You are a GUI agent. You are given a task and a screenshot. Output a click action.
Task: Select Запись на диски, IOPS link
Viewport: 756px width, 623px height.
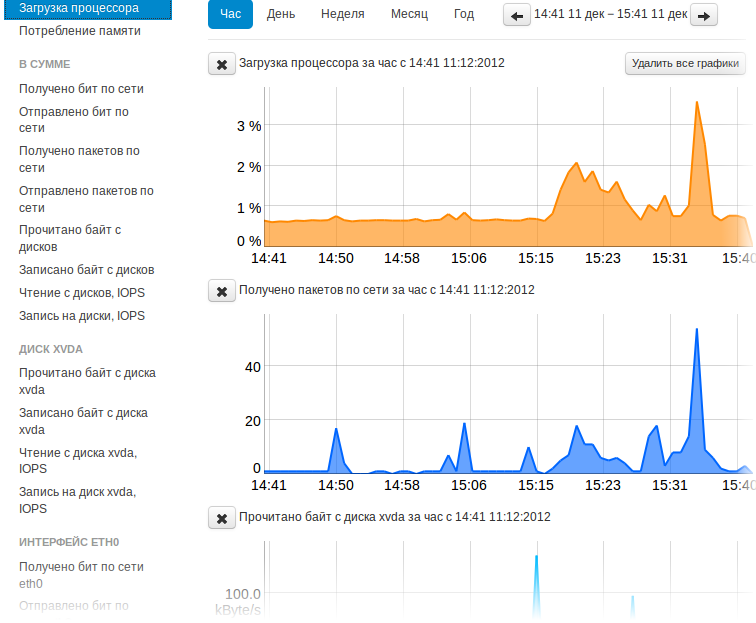(82, 316)
